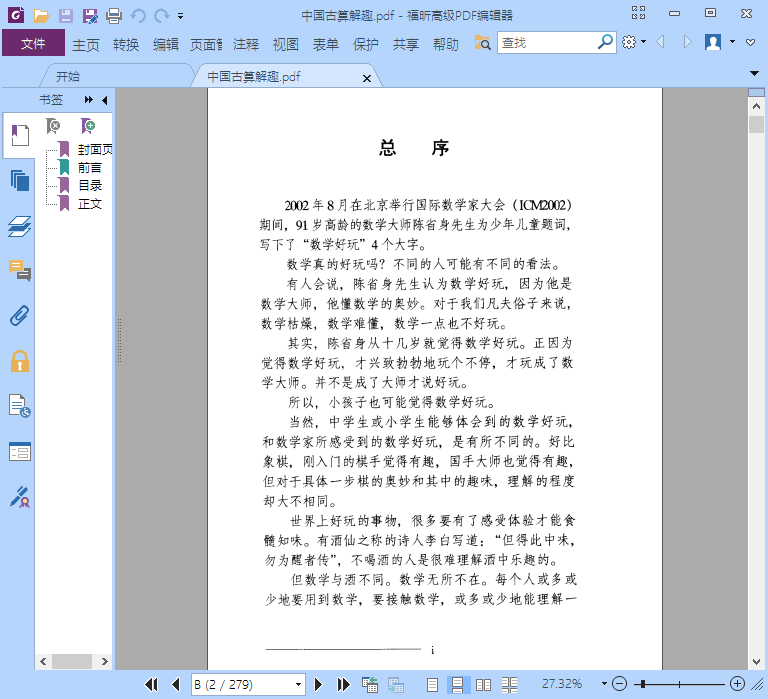Click the magnifier search button

coord(605,42)
